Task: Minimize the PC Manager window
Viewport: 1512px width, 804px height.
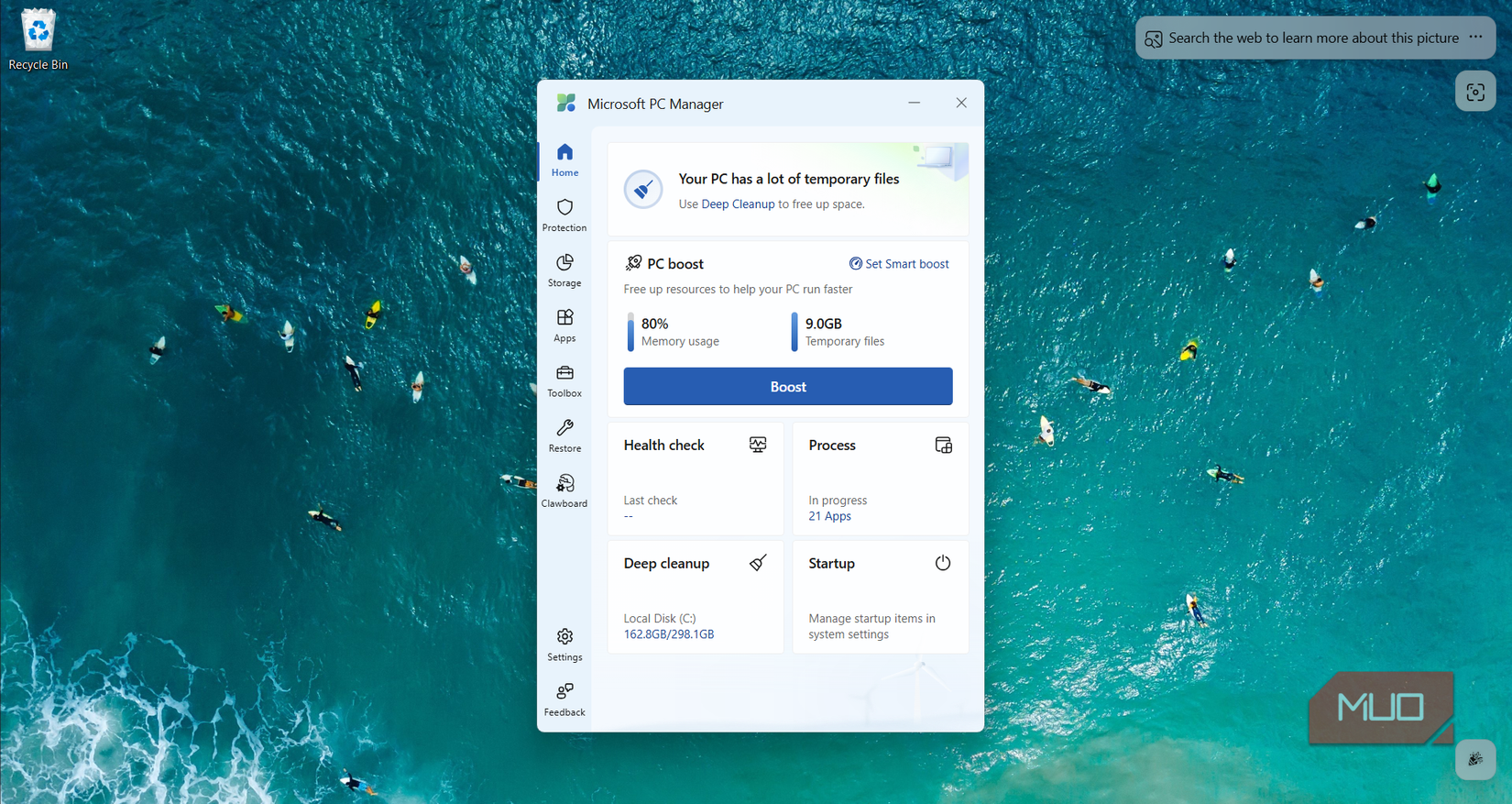Action: 914,103
